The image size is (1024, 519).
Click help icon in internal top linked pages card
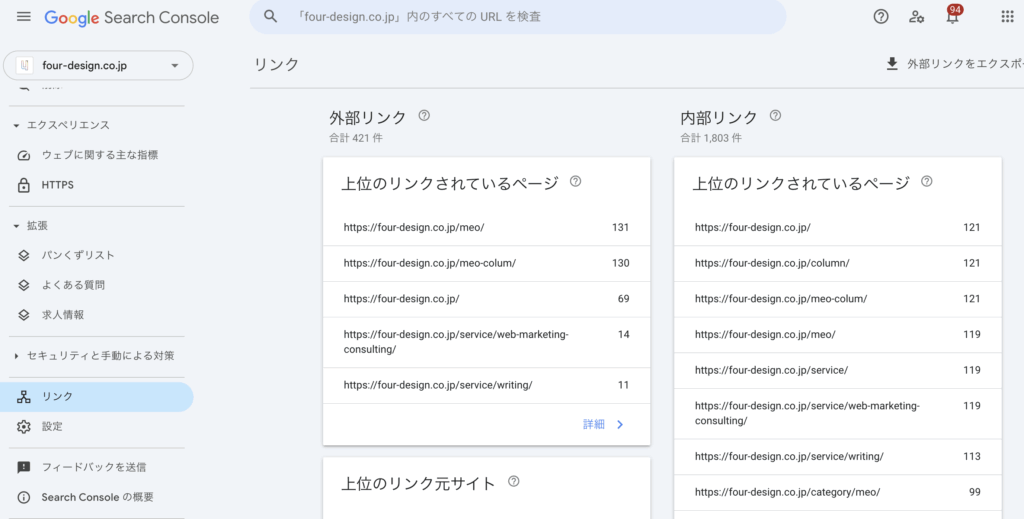927,181
